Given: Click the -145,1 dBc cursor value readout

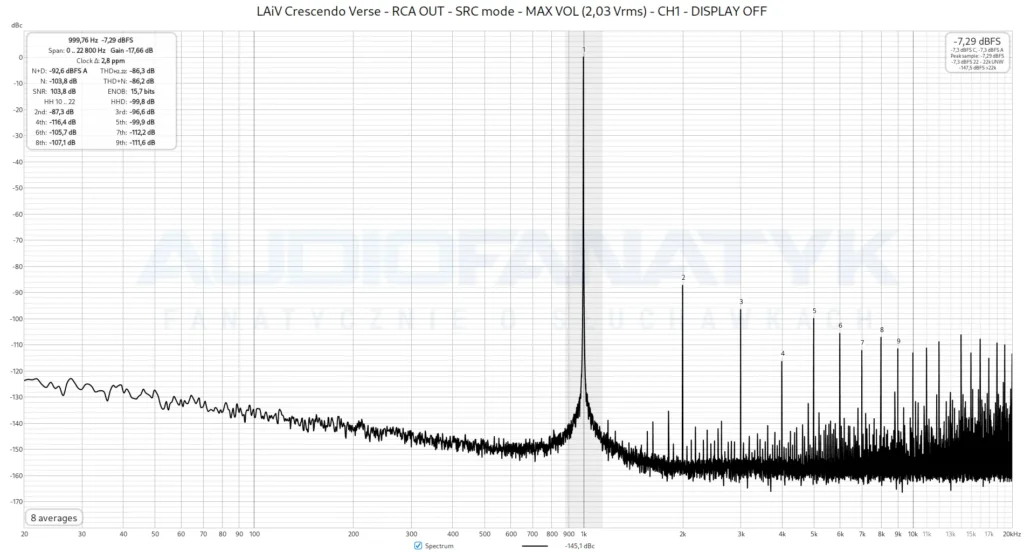Looking at the screenshot, I should coord(580,545).
